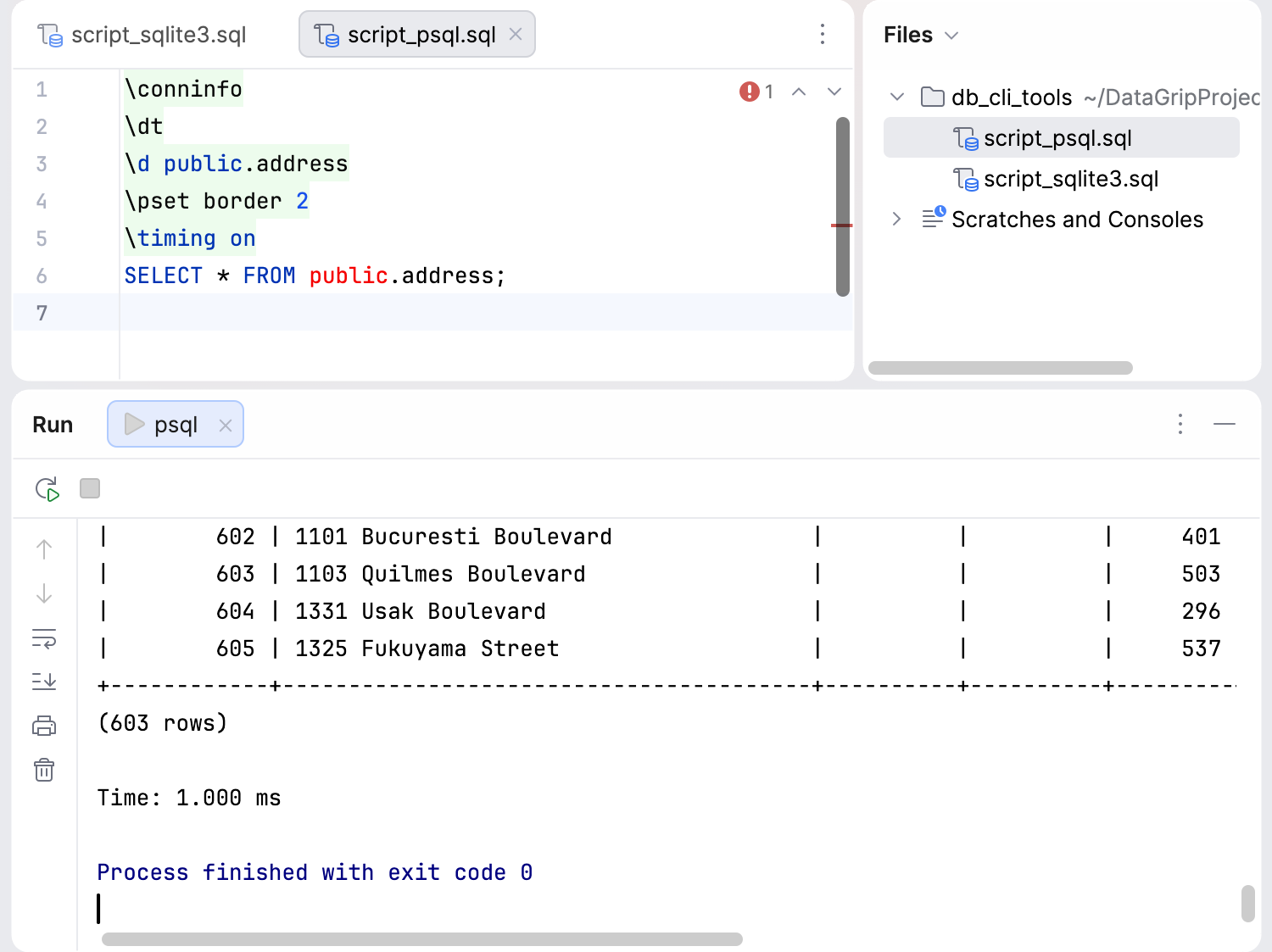Toggle soft-wrap in the console output
Image resolution: width=1272 pixels, height=952 pixels.
tap(44, 638)
